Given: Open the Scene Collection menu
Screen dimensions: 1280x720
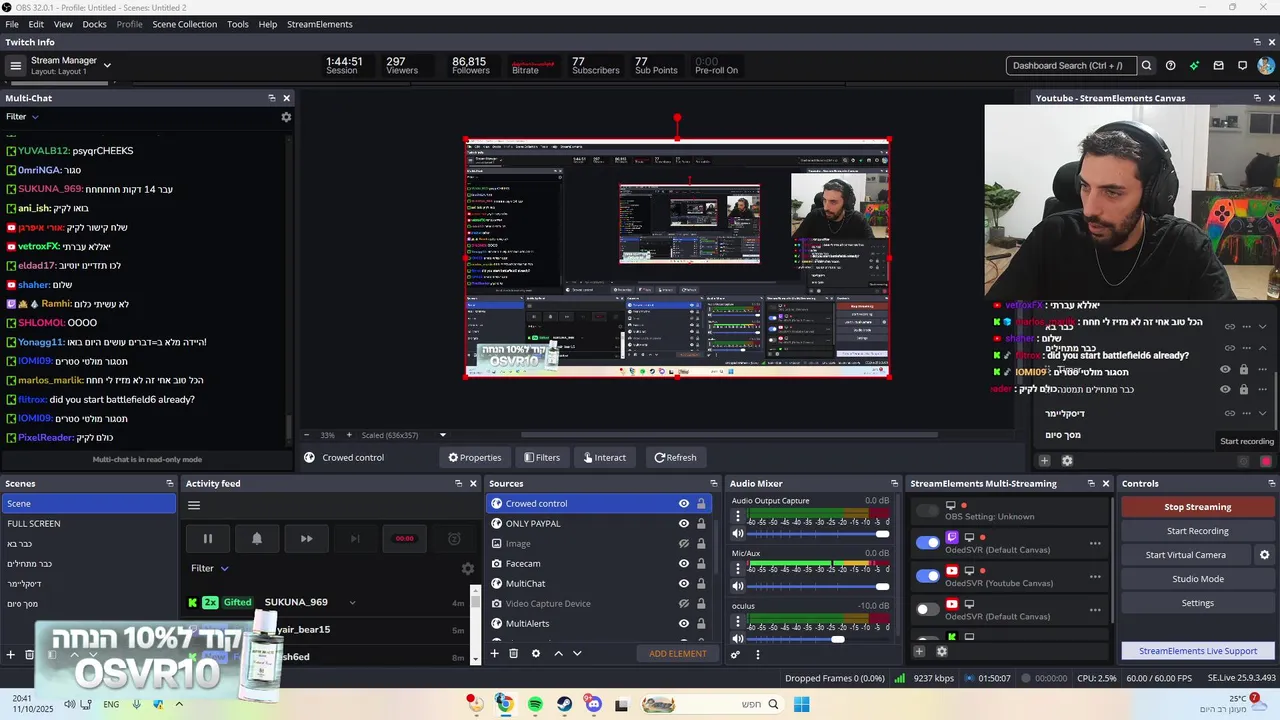Looking at the screenshot, I should coord(184,24).
